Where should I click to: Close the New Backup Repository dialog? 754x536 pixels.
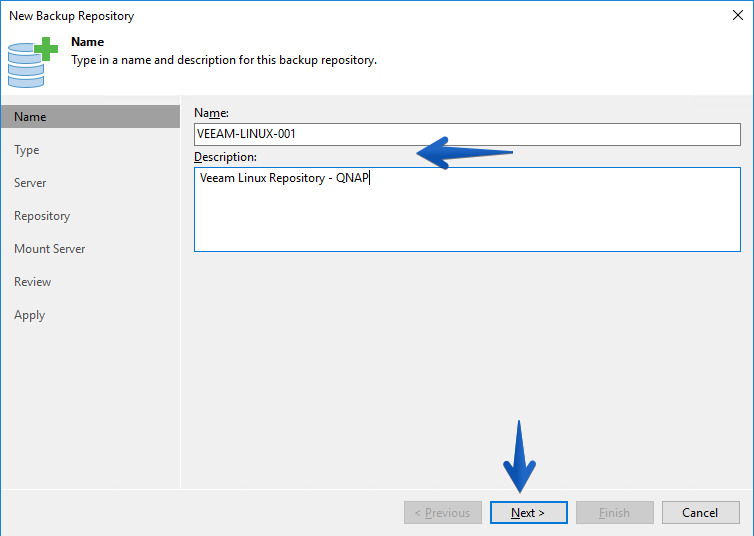click(x=738, y=15)
